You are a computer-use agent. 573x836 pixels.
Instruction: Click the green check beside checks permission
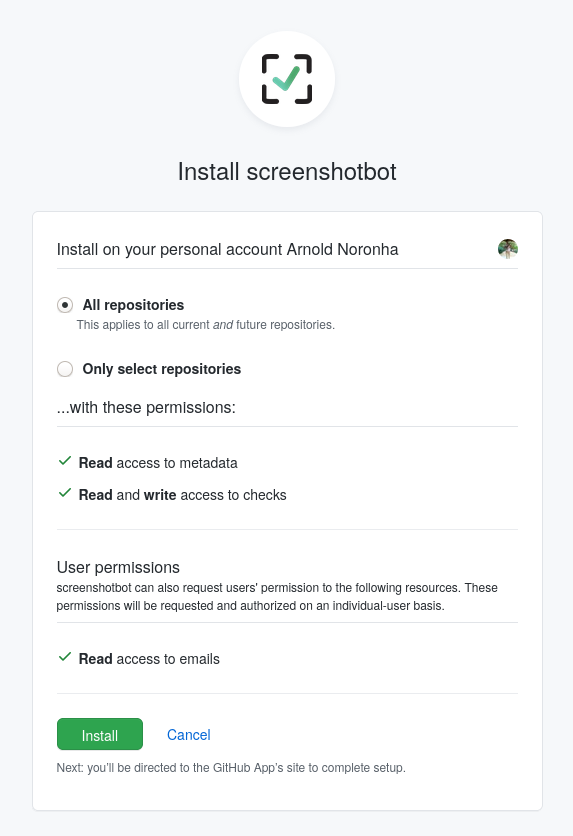pos(64,493)
